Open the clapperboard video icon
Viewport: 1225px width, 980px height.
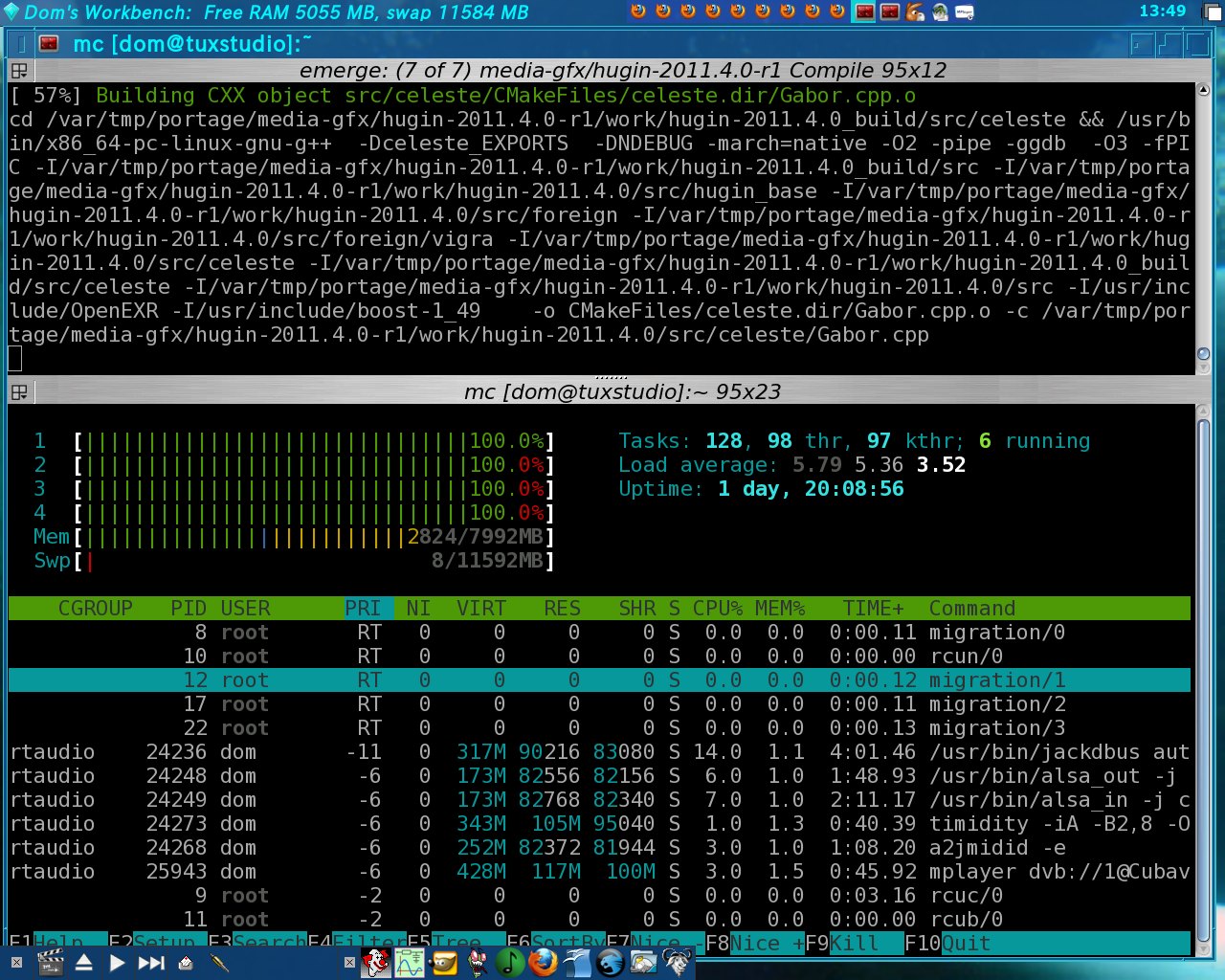point(50,963)
